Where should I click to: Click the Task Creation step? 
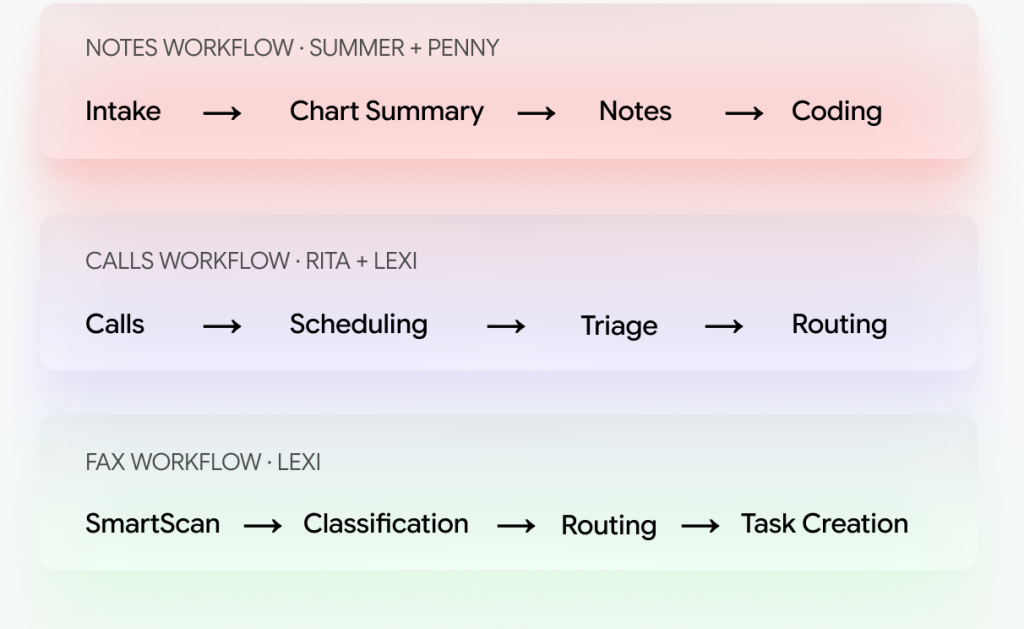click(x=824, y=523)
